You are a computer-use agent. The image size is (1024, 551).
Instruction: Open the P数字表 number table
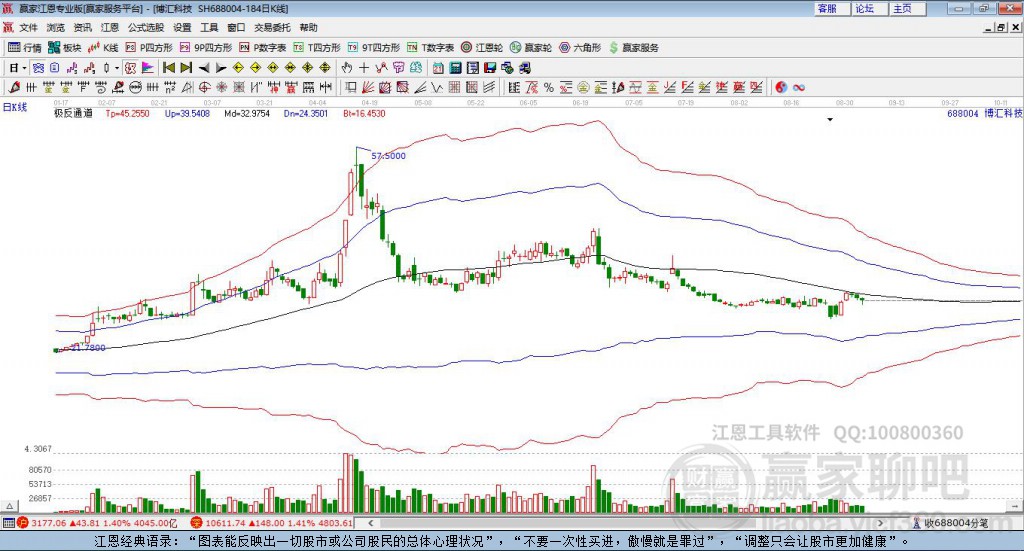click(x=263, y=48)
